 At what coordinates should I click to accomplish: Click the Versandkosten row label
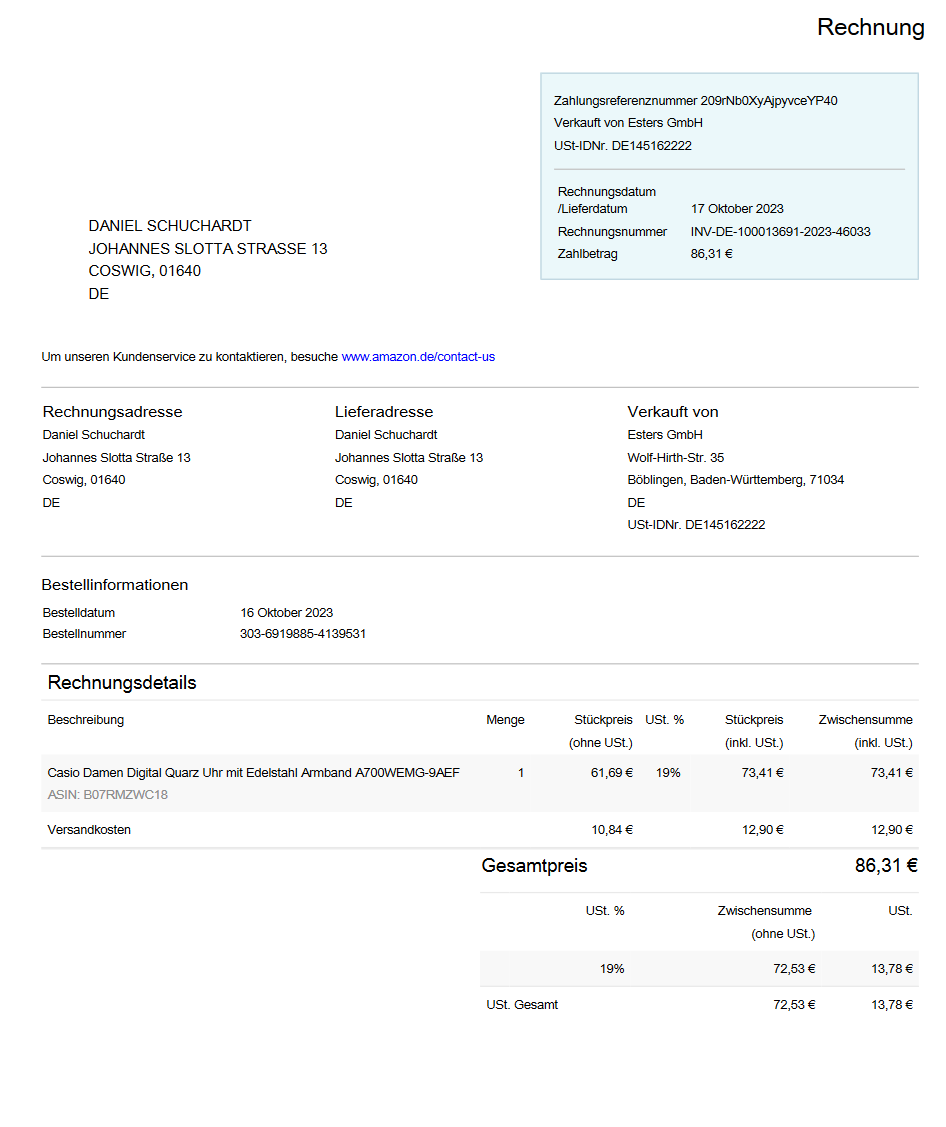89,830
